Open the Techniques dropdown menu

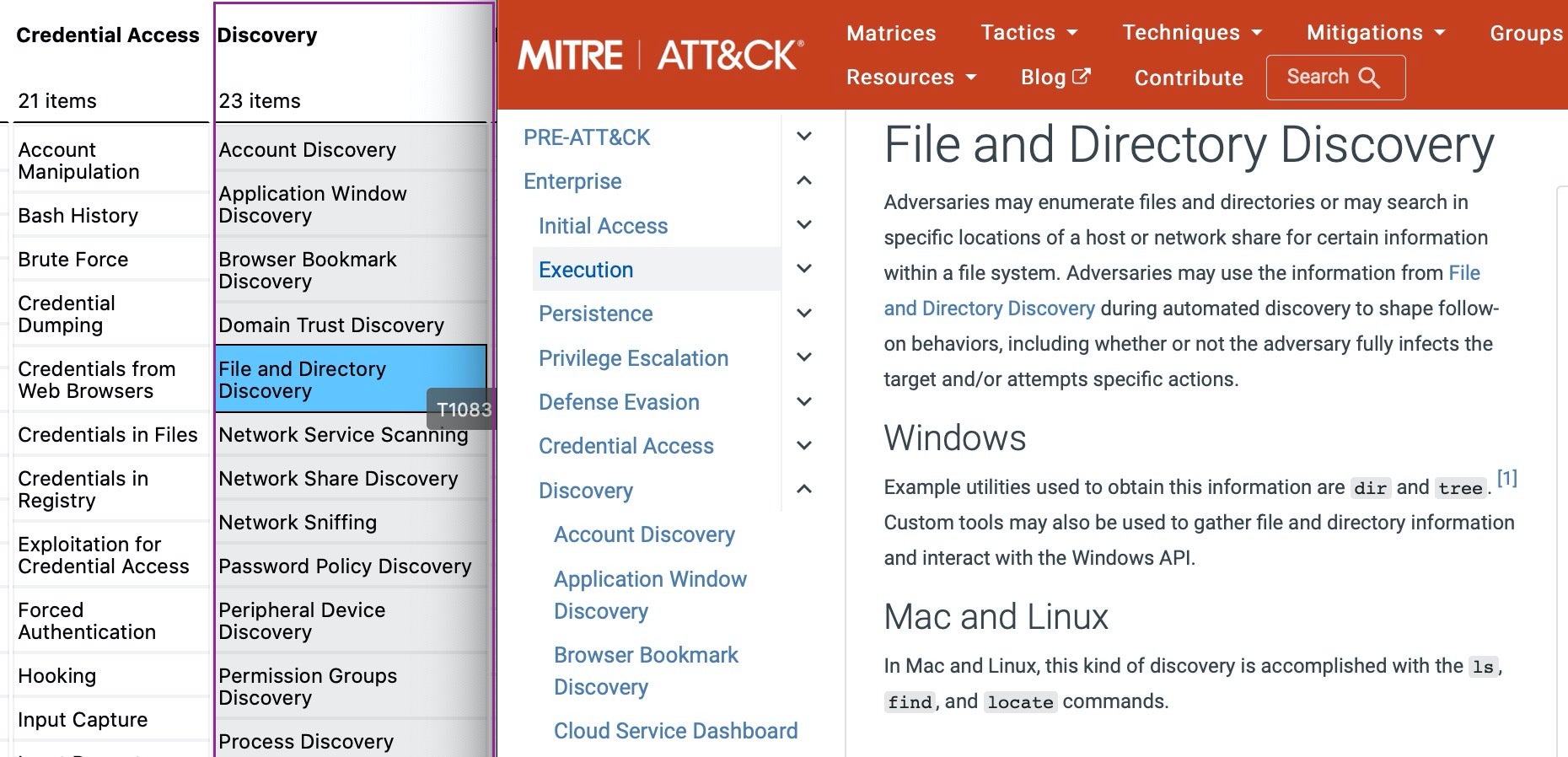(x=1192, y=33)
